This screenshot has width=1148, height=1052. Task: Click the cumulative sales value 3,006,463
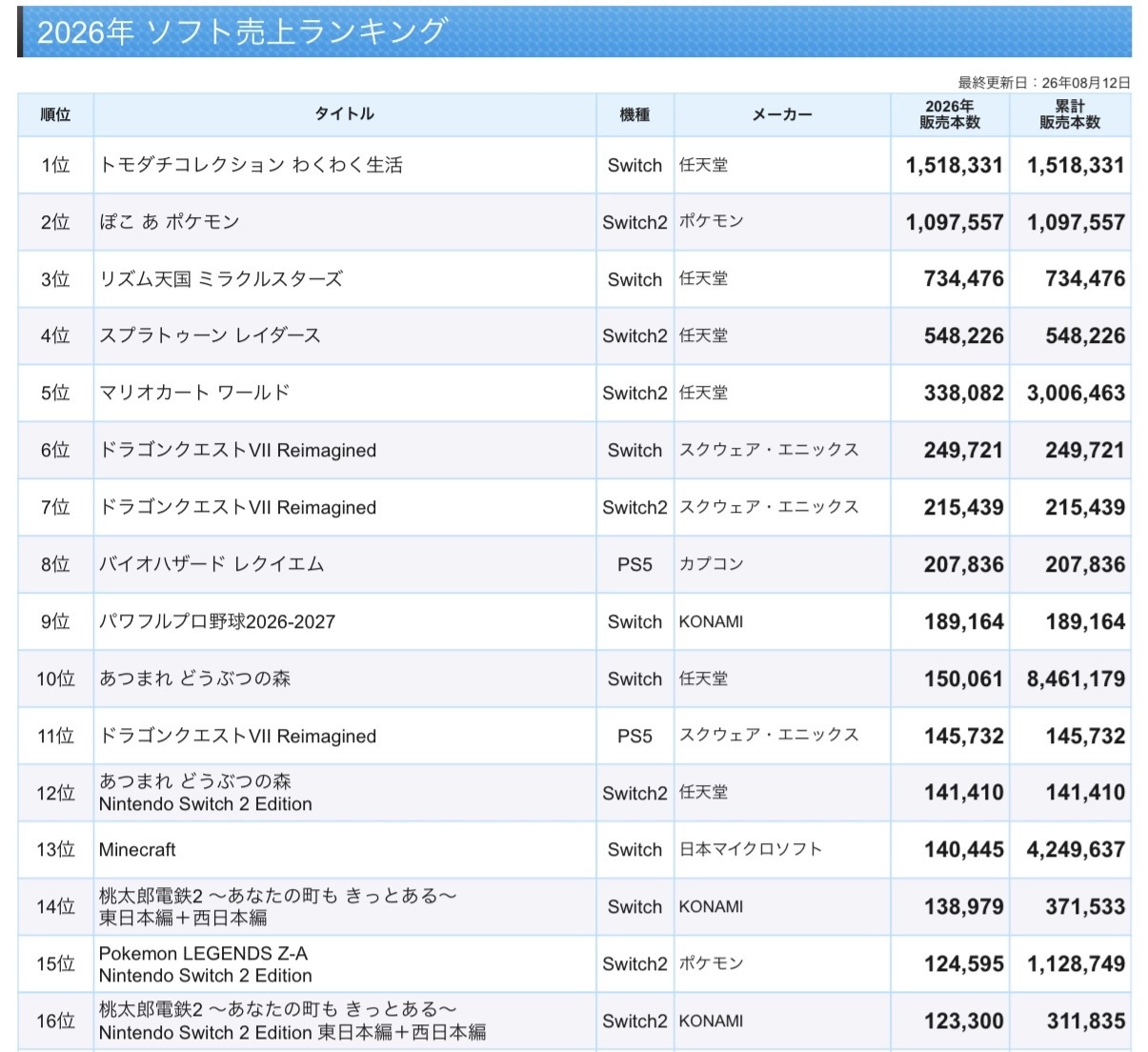point(1076,393)
